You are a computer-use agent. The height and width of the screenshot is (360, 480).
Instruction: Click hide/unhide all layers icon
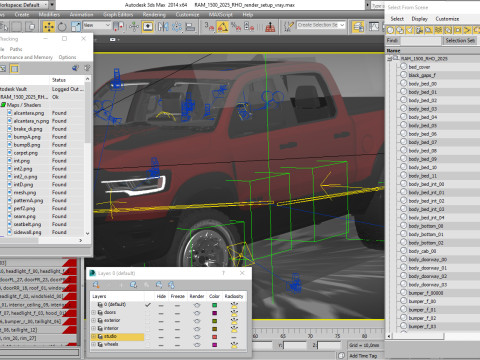click(x=159, y=285)
